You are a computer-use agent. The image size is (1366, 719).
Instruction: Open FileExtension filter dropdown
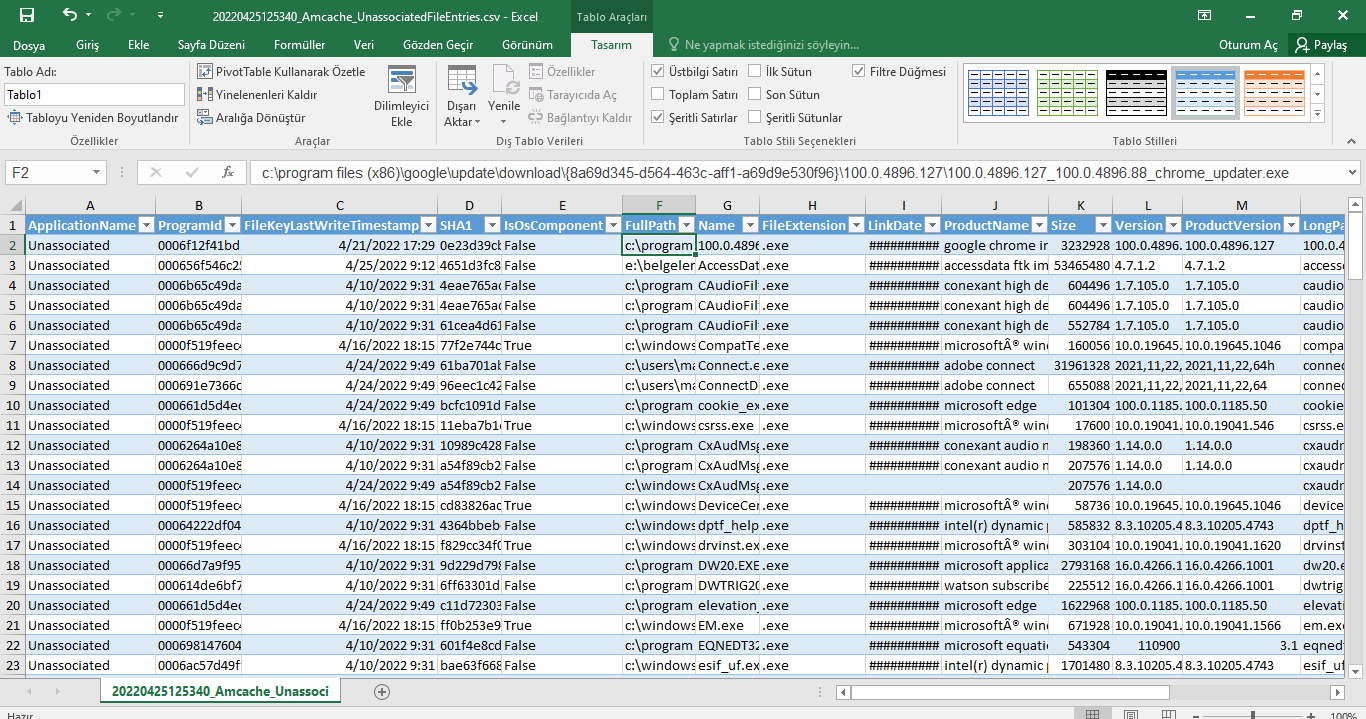click(x=856, y=226)
